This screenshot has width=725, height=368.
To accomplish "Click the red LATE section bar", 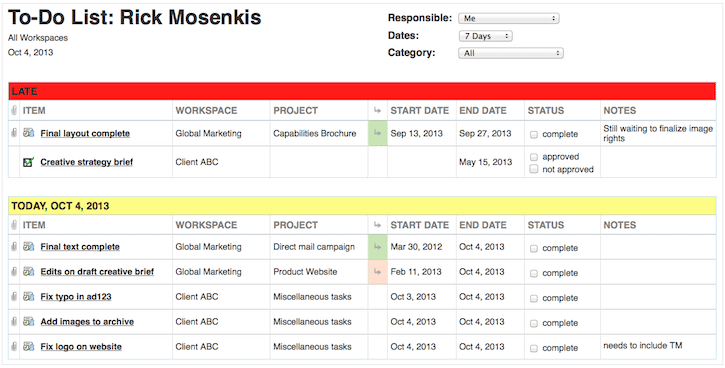I will [x=362, y=92].
